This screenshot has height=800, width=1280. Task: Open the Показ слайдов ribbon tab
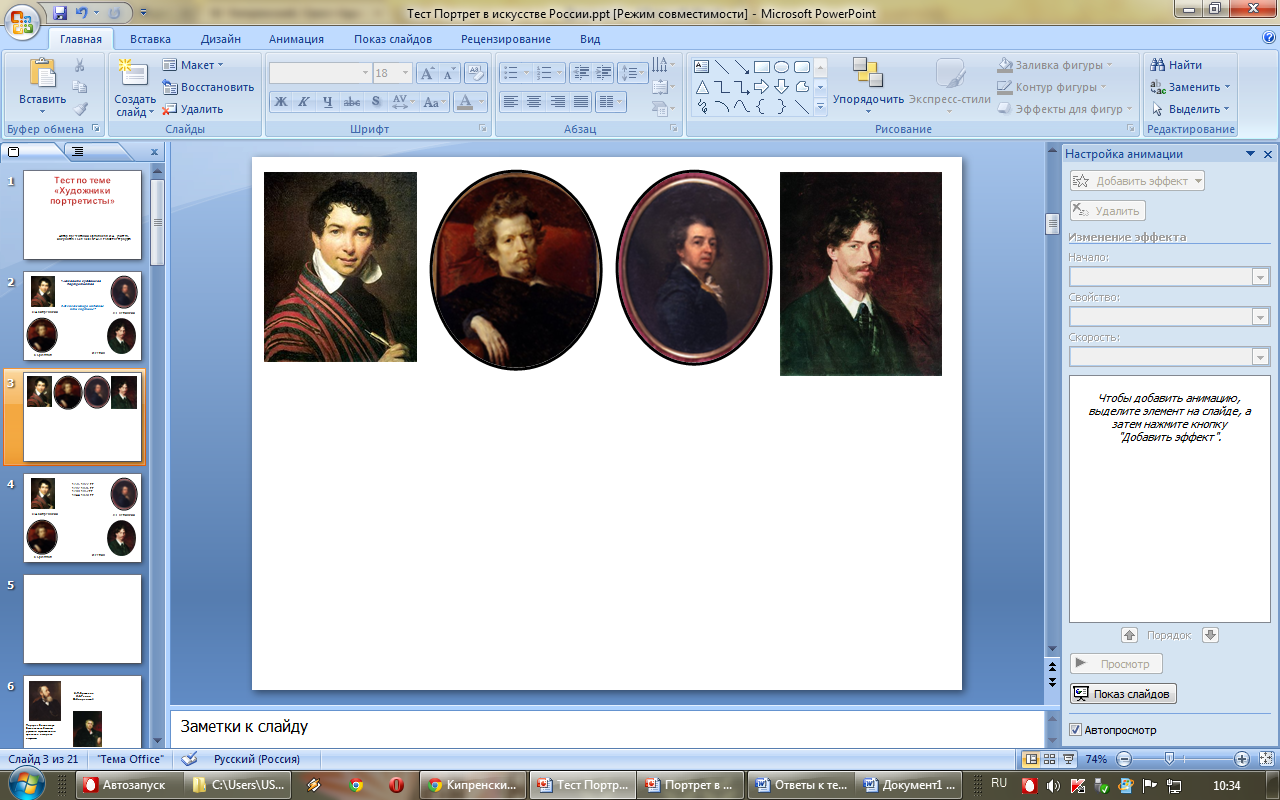pos(393,39)
